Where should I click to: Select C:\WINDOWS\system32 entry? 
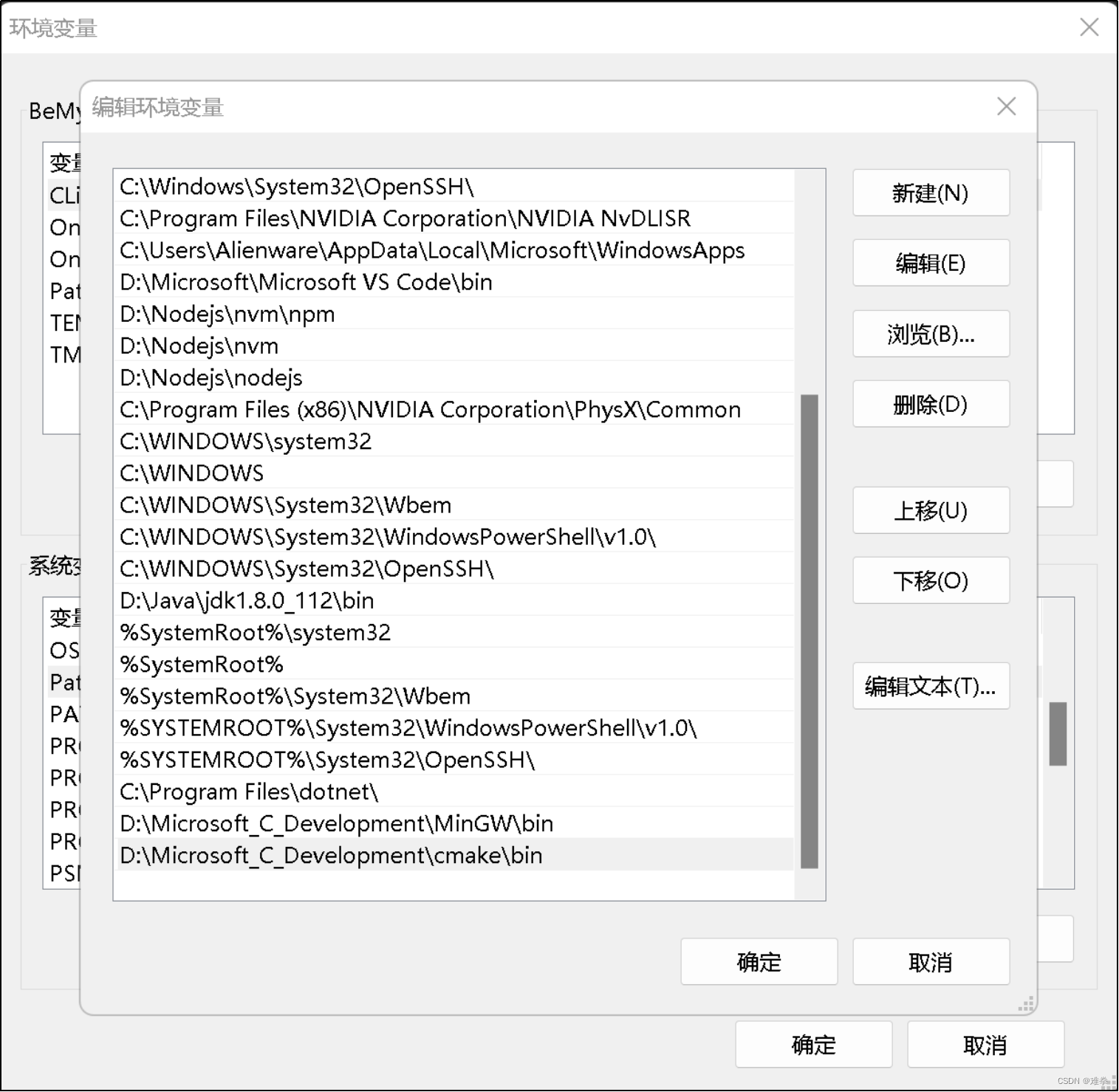point(456,441)
